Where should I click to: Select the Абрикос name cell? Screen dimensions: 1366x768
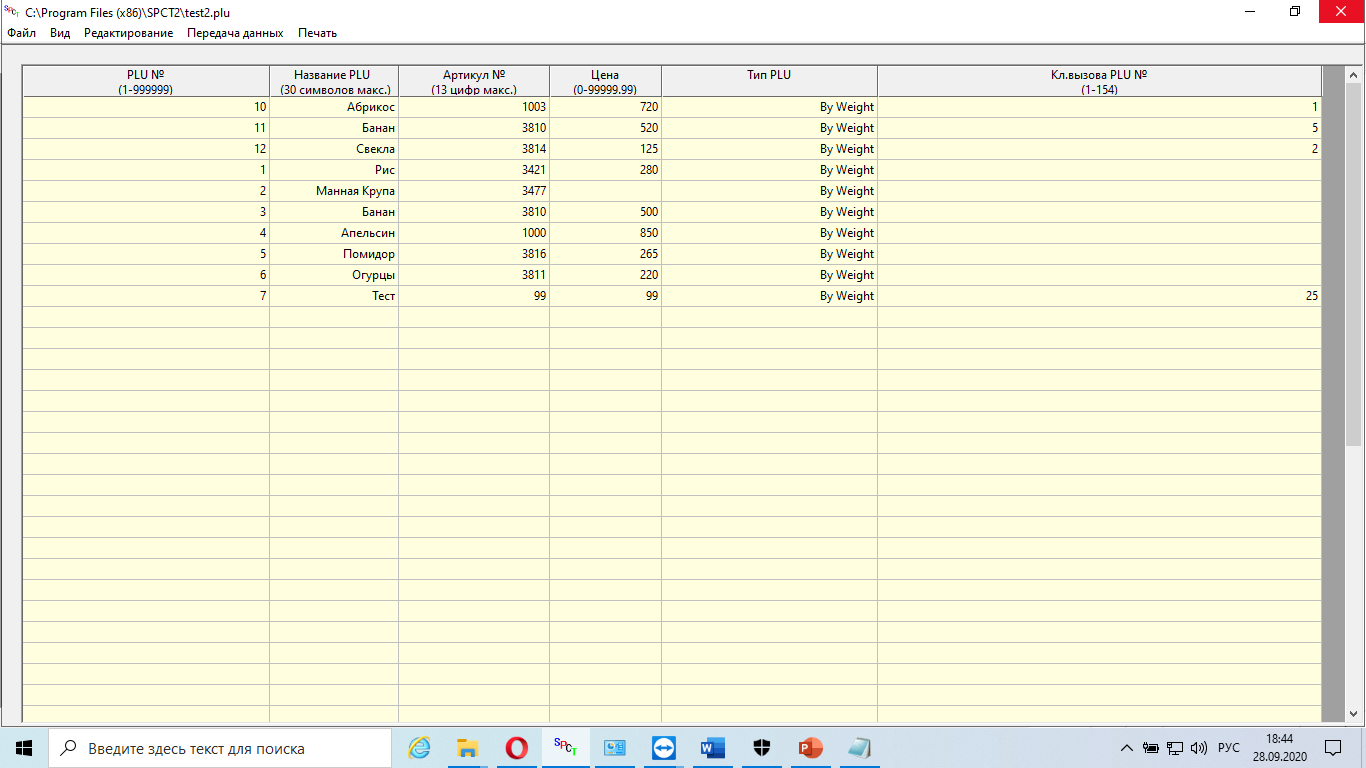click(x=334, y=107)
